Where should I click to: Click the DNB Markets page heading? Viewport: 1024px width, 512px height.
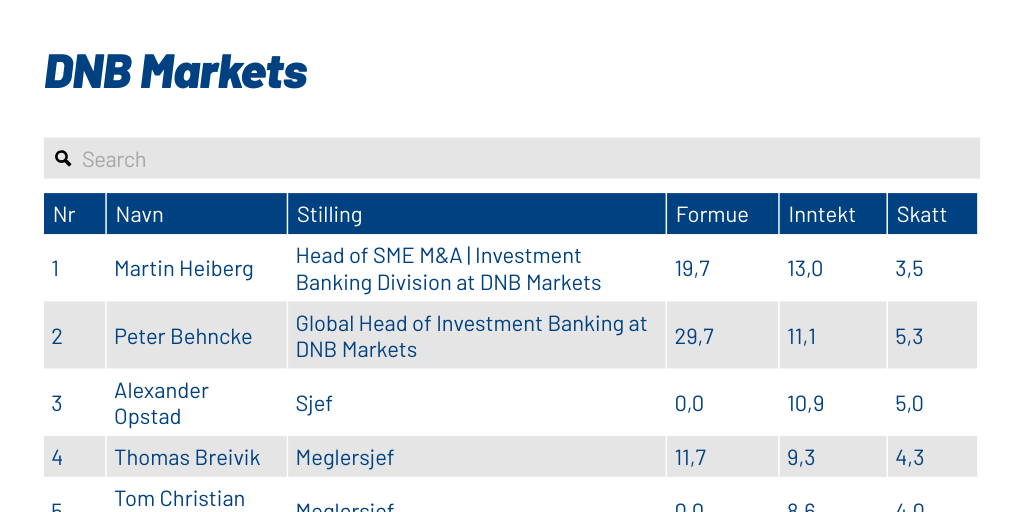176,72
